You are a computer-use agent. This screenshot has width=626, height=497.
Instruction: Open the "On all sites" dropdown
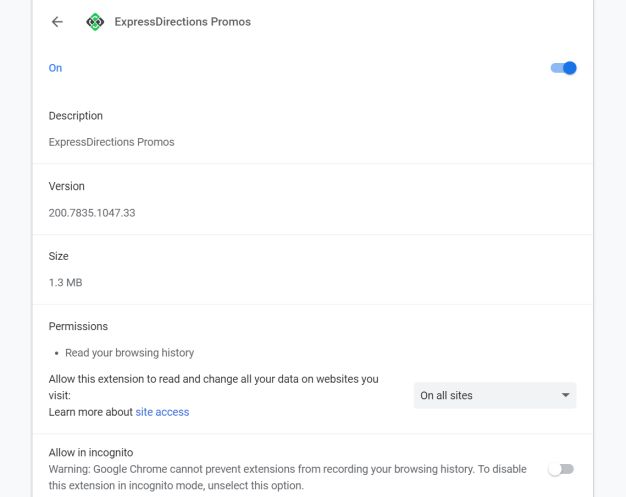[x=494, y=396]
